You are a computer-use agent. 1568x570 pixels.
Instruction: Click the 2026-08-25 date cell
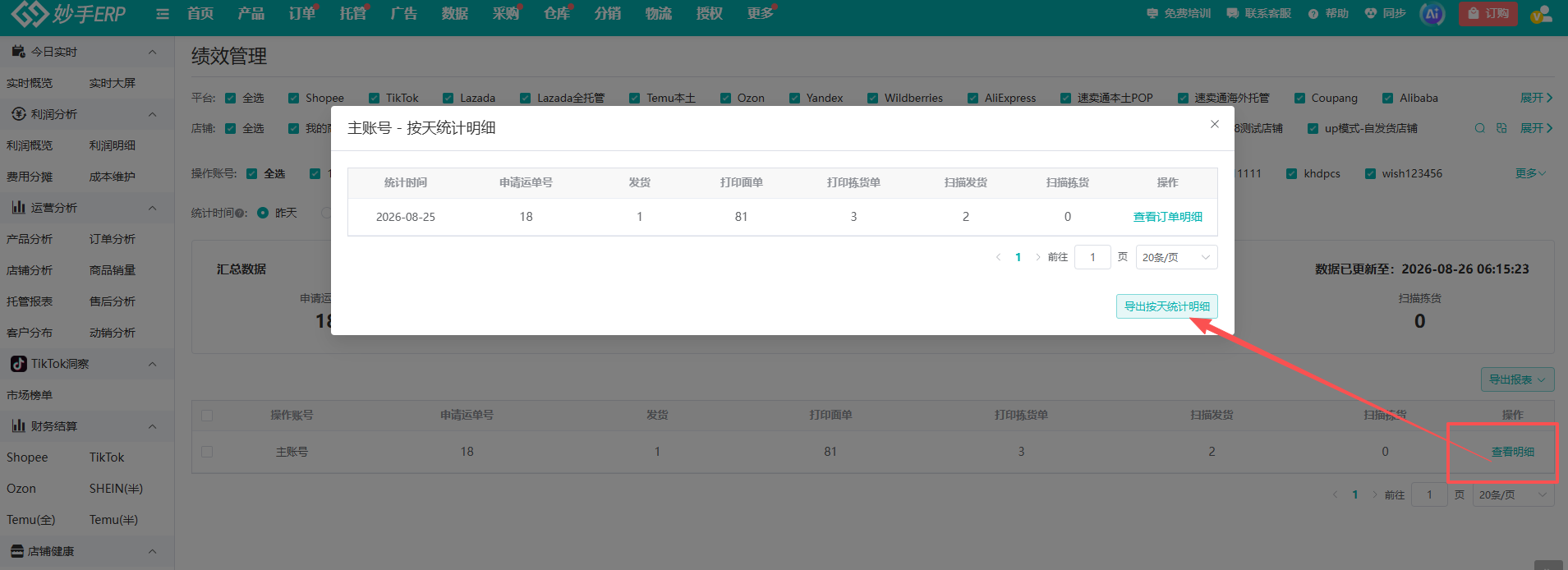tap(406, 217)
